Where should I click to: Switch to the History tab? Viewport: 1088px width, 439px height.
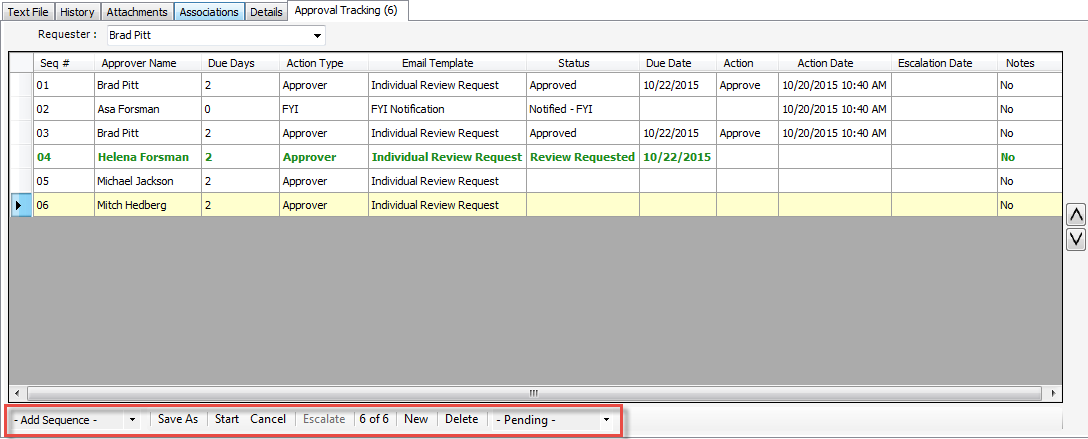(x=77, y=12)
